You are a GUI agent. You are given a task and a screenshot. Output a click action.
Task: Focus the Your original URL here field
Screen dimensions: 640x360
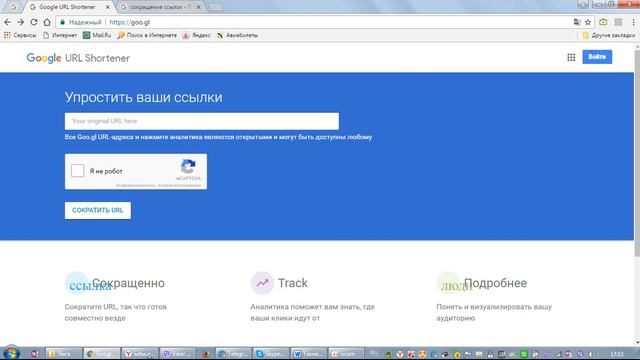(202, 121)
